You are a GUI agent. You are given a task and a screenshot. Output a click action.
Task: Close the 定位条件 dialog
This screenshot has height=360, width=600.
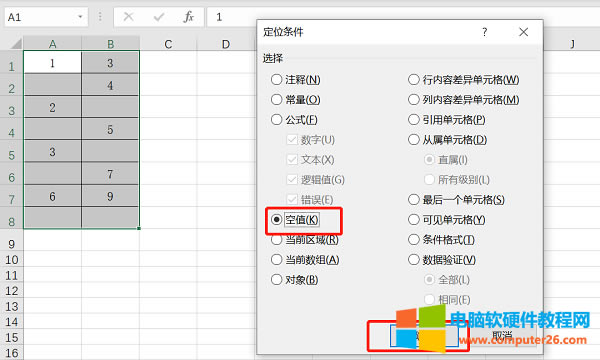tap(523, 32)
